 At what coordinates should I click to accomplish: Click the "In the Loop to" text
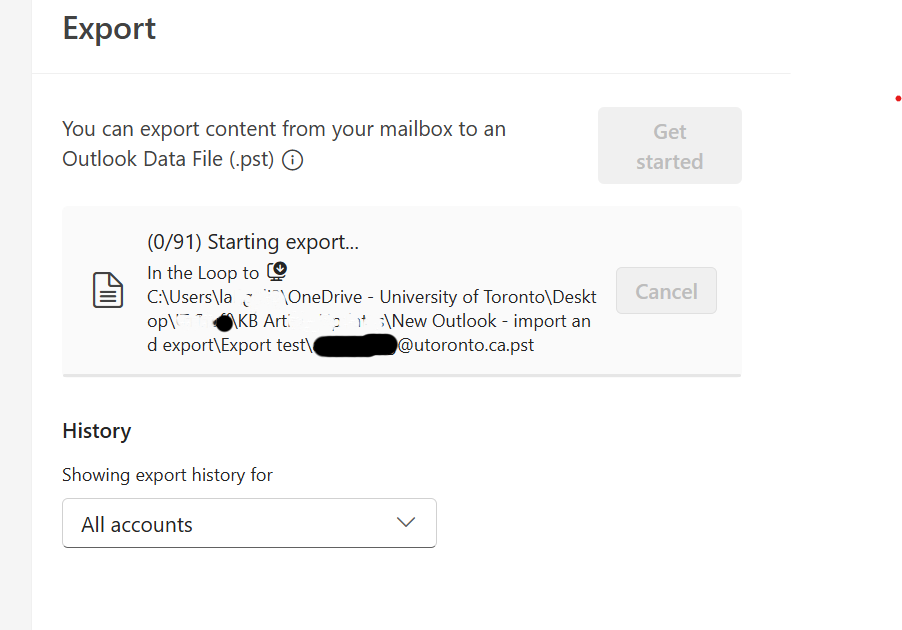[x=203, y=273]
